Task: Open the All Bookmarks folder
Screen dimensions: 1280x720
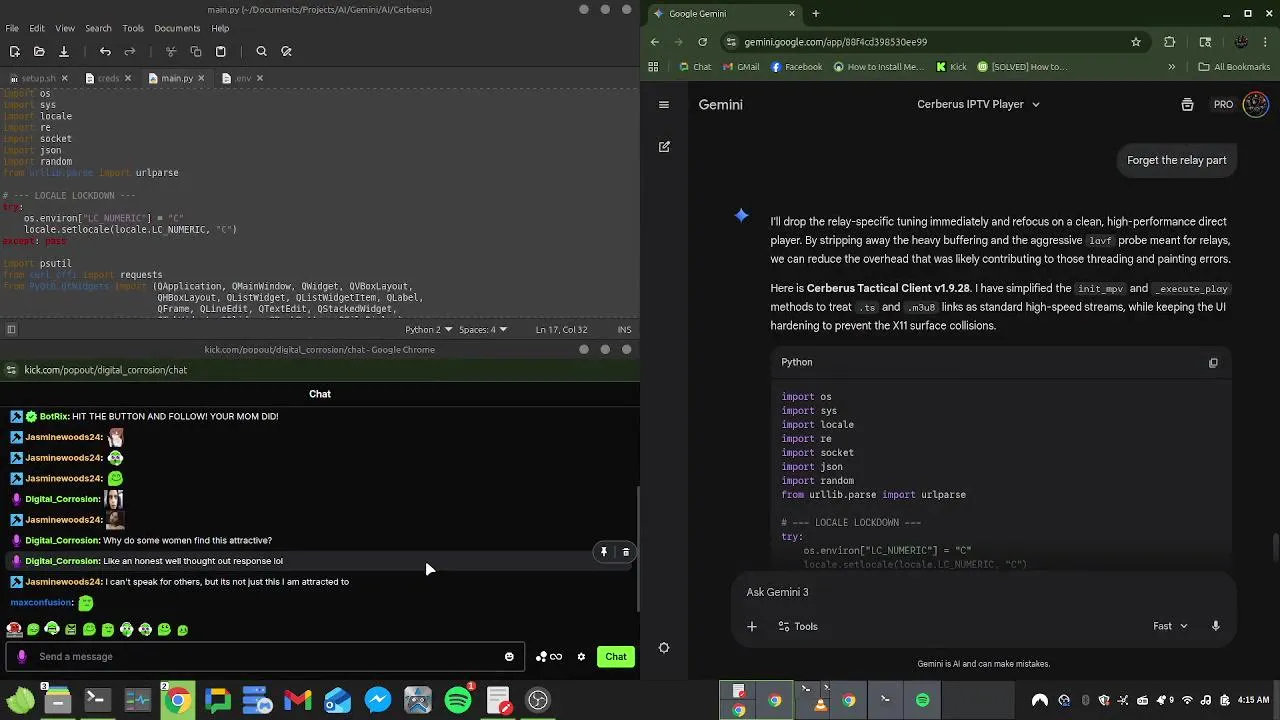Action: click(x=1234, y=67)
